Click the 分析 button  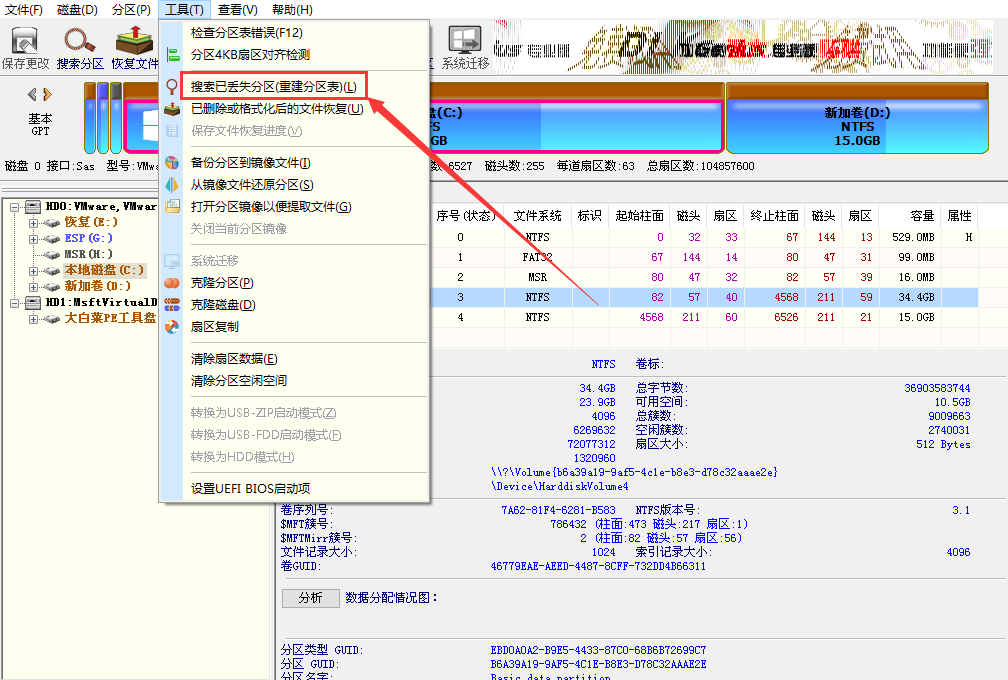coord(310,598)
